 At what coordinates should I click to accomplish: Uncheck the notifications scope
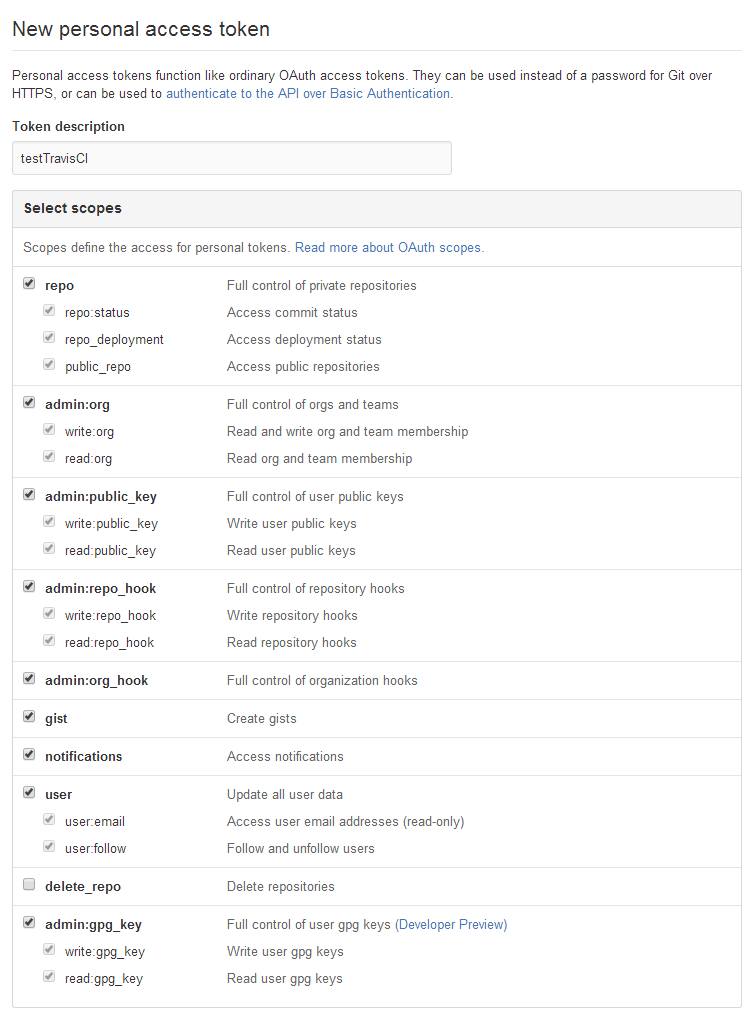(x=29, y=756)
